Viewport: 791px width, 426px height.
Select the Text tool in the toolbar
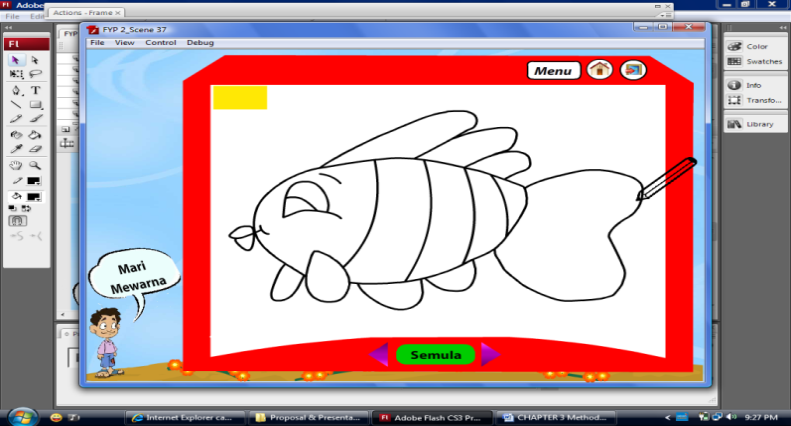point(35,89)
